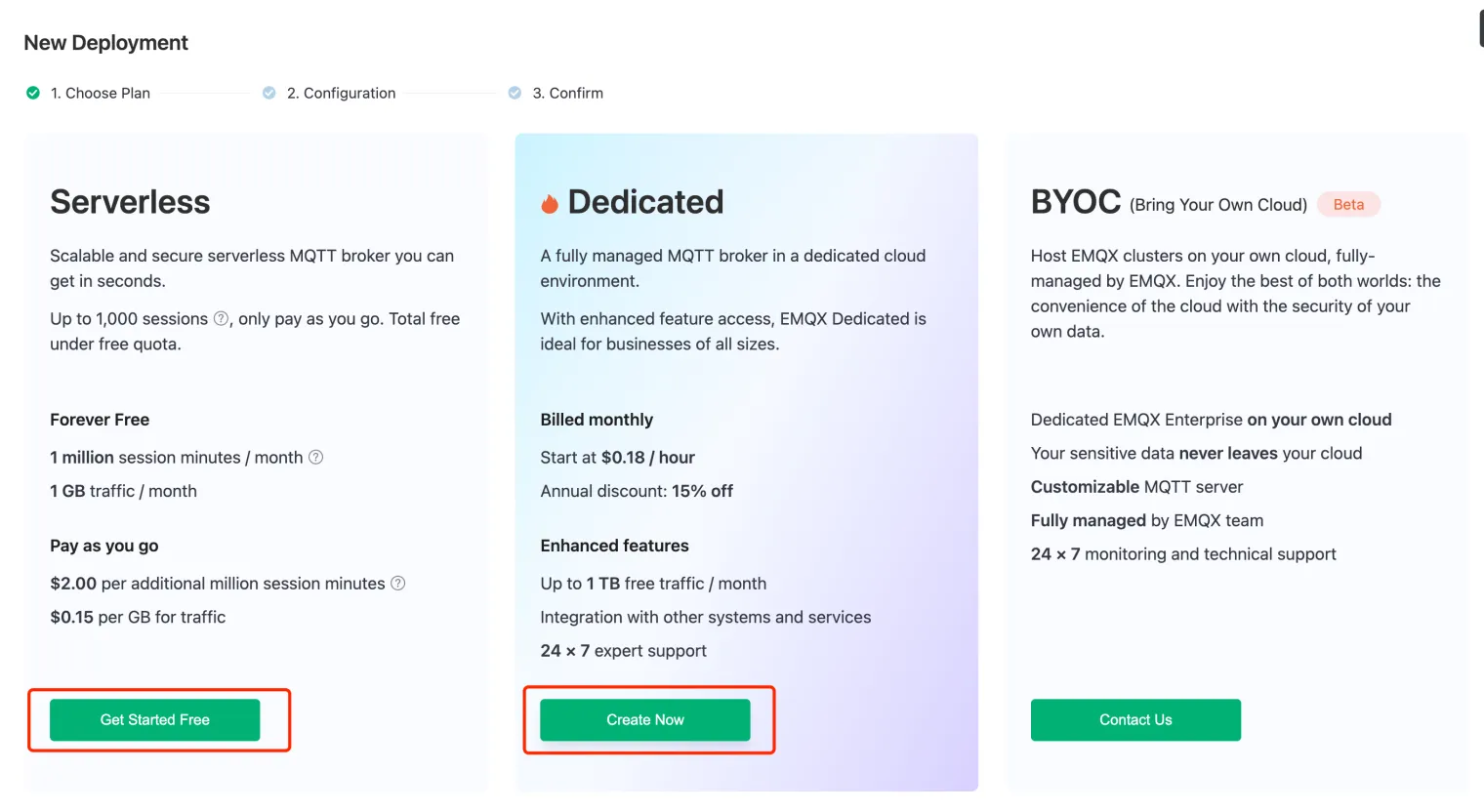Viewport: 1484px width, 812px height.
Task: Click the flame icon next to Dedicated
Action: coord(550,203)
